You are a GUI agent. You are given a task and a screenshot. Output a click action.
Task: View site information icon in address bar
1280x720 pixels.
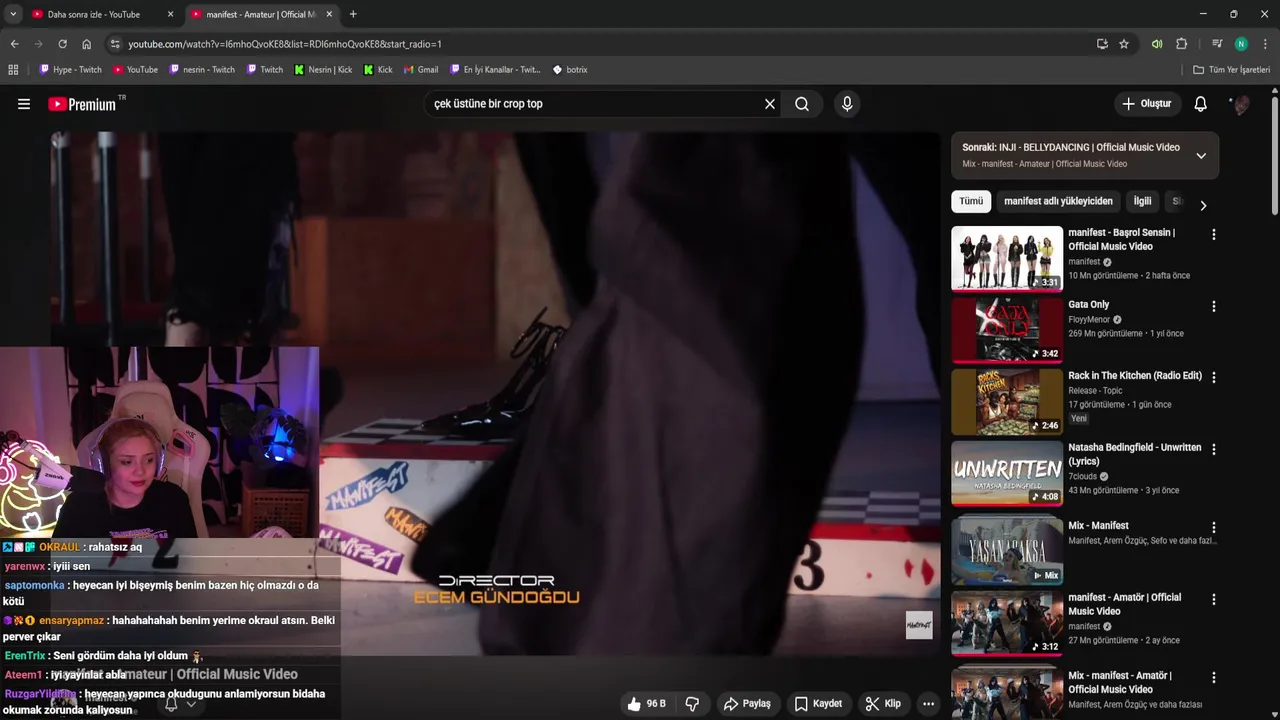coord(115,44)
